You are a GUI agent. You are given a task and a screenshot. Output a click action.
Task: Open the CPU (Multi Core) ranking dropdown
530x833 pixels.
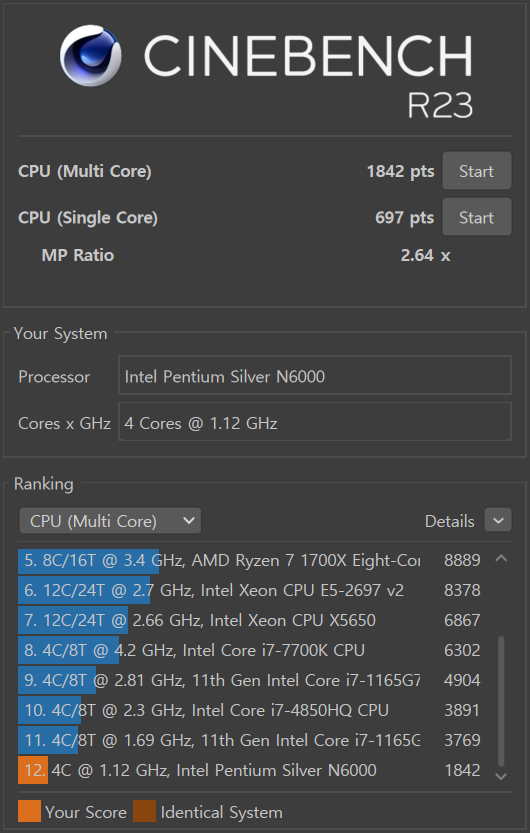(110, 521)
